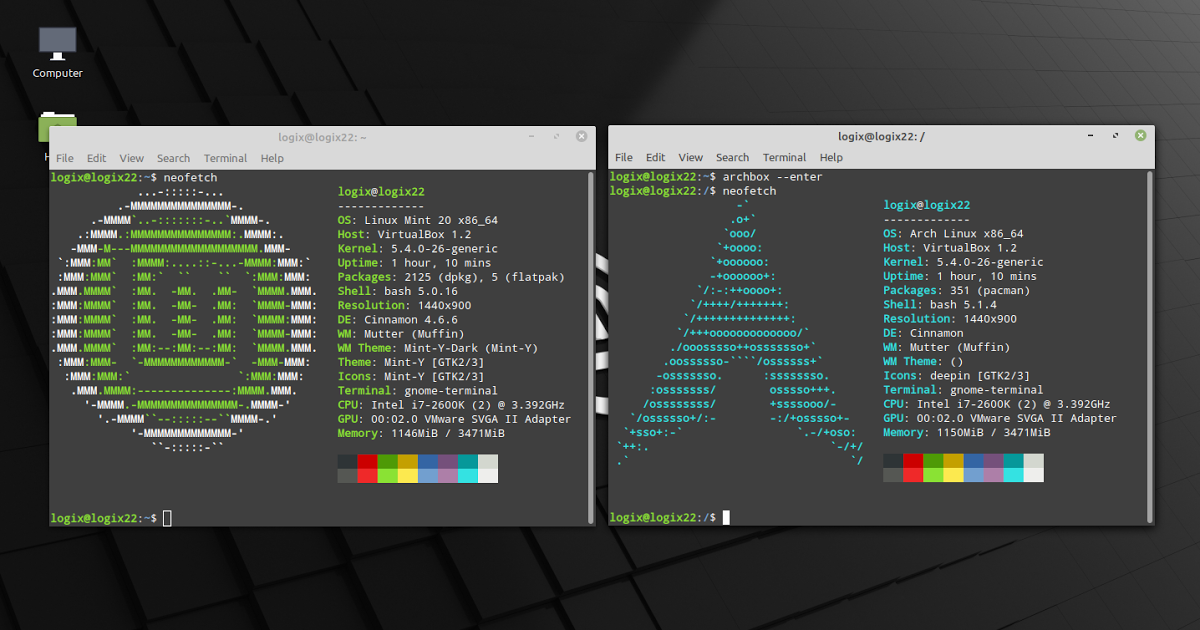Click 'DE: Cinnamon' line in right terminal
1200x630 pixels.
pos(923,333)
